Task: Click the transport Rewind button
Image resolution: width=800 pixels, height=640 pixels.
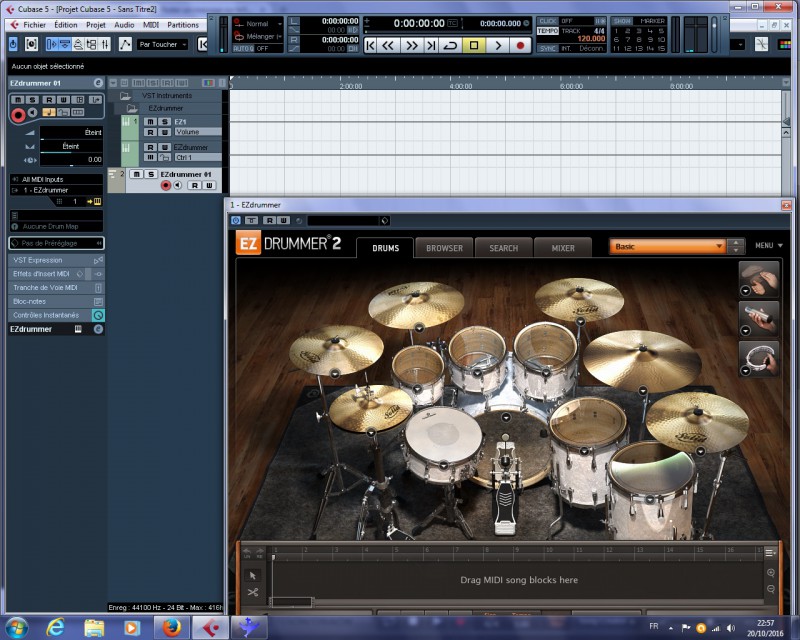Action: tap(388, 45)
